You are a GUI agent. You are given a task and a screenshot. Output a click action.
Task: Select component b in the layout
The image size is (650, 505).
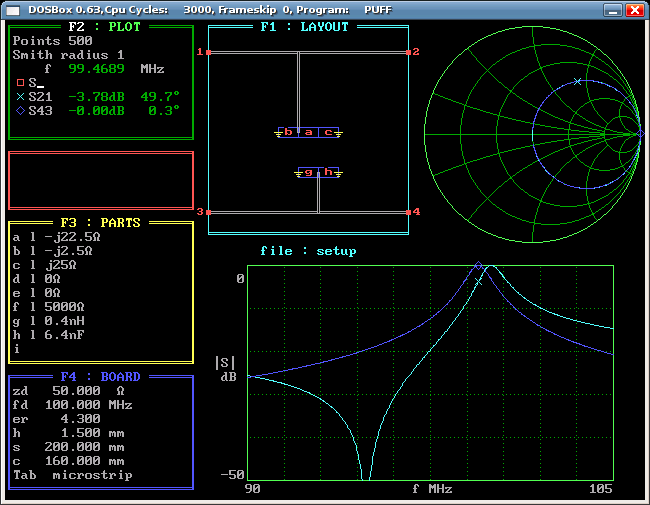[x=289, y=132]
